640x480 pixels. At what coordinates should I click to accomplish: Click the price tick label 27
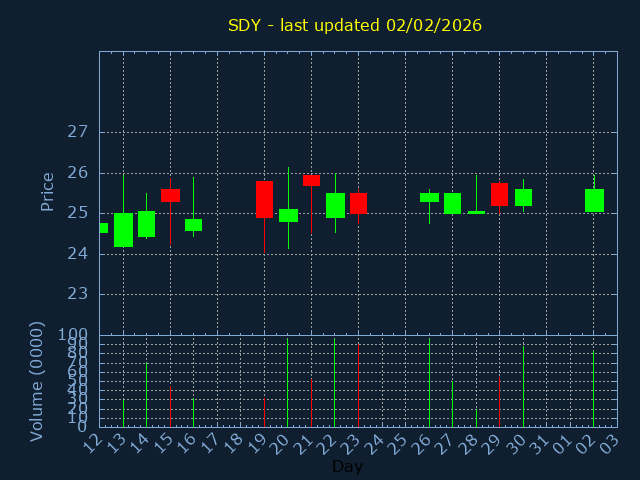[78, 132]
